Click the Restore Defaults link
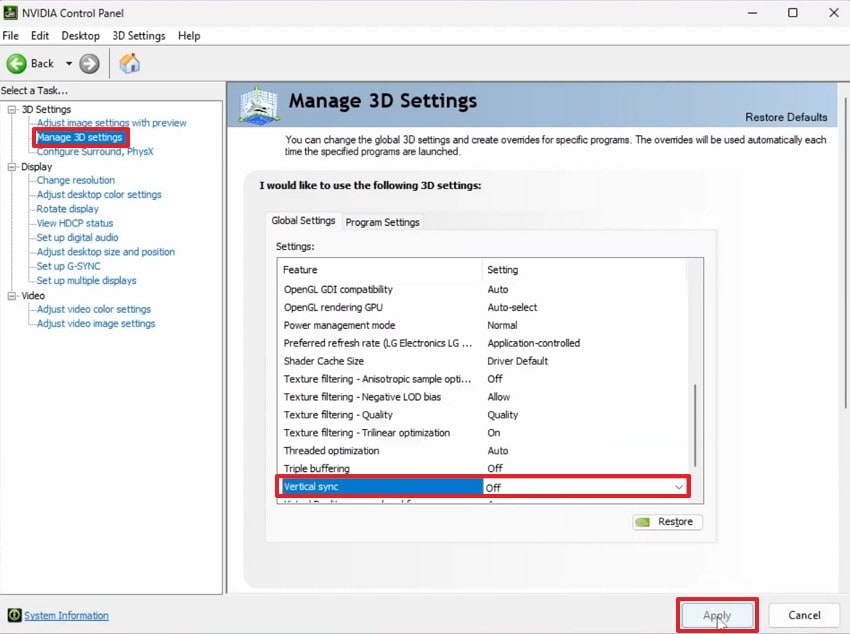 [786, 117]
